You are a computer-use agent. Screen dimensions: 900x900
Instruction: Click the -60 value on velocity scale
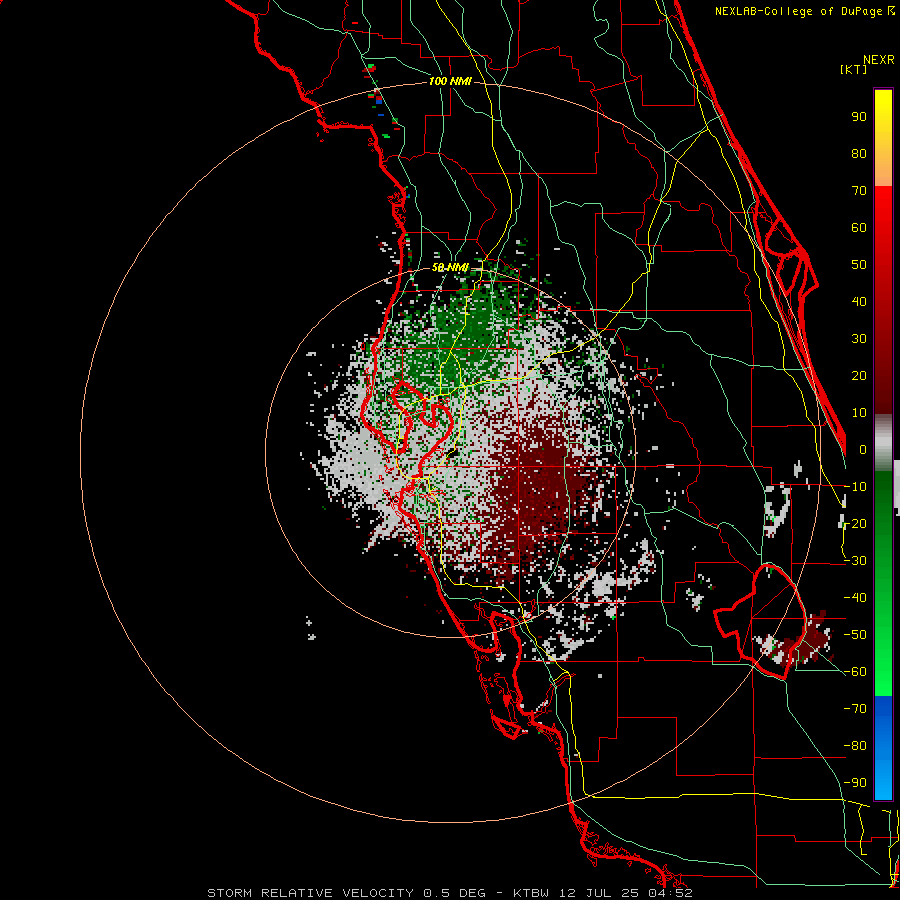(855, 672)
